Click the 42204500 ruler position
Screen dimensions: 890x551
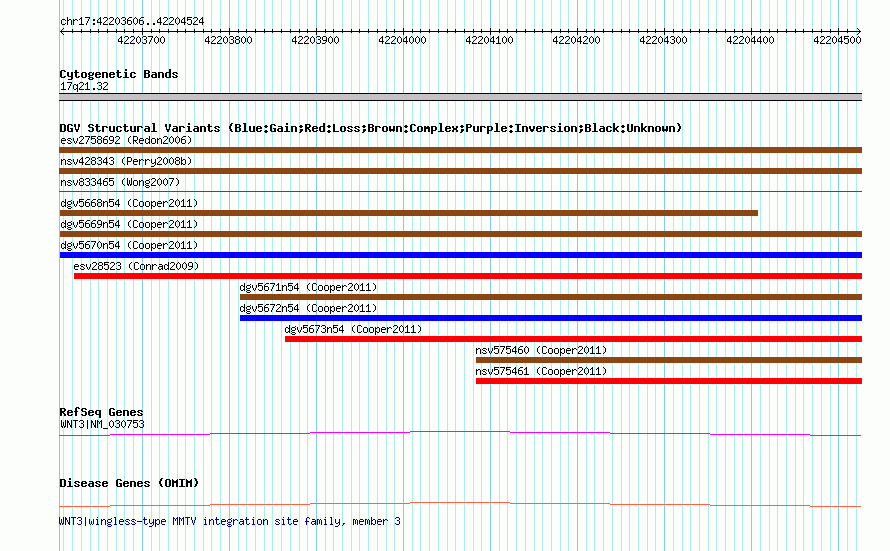(x=837, y=40)
